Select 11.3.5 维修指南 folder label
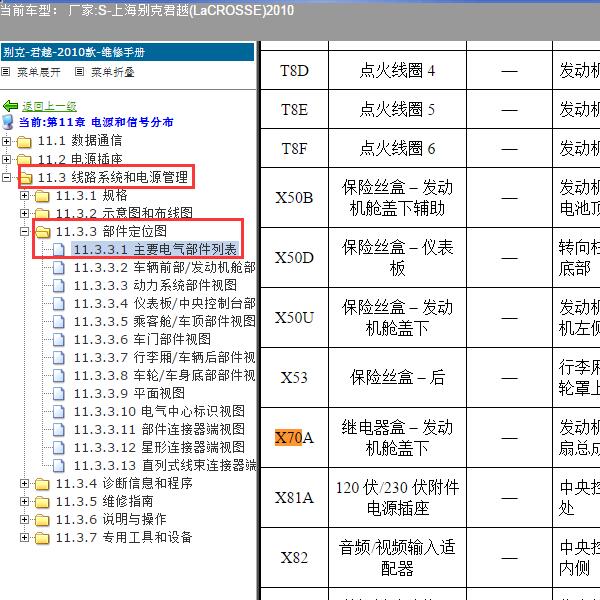This screenshot has height=600, width=600. click(104, 501)
